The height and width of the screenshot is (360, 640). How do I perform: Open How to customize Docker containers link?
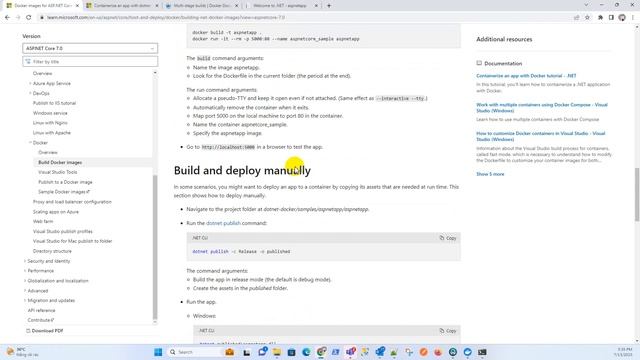(x=540, y=136)
